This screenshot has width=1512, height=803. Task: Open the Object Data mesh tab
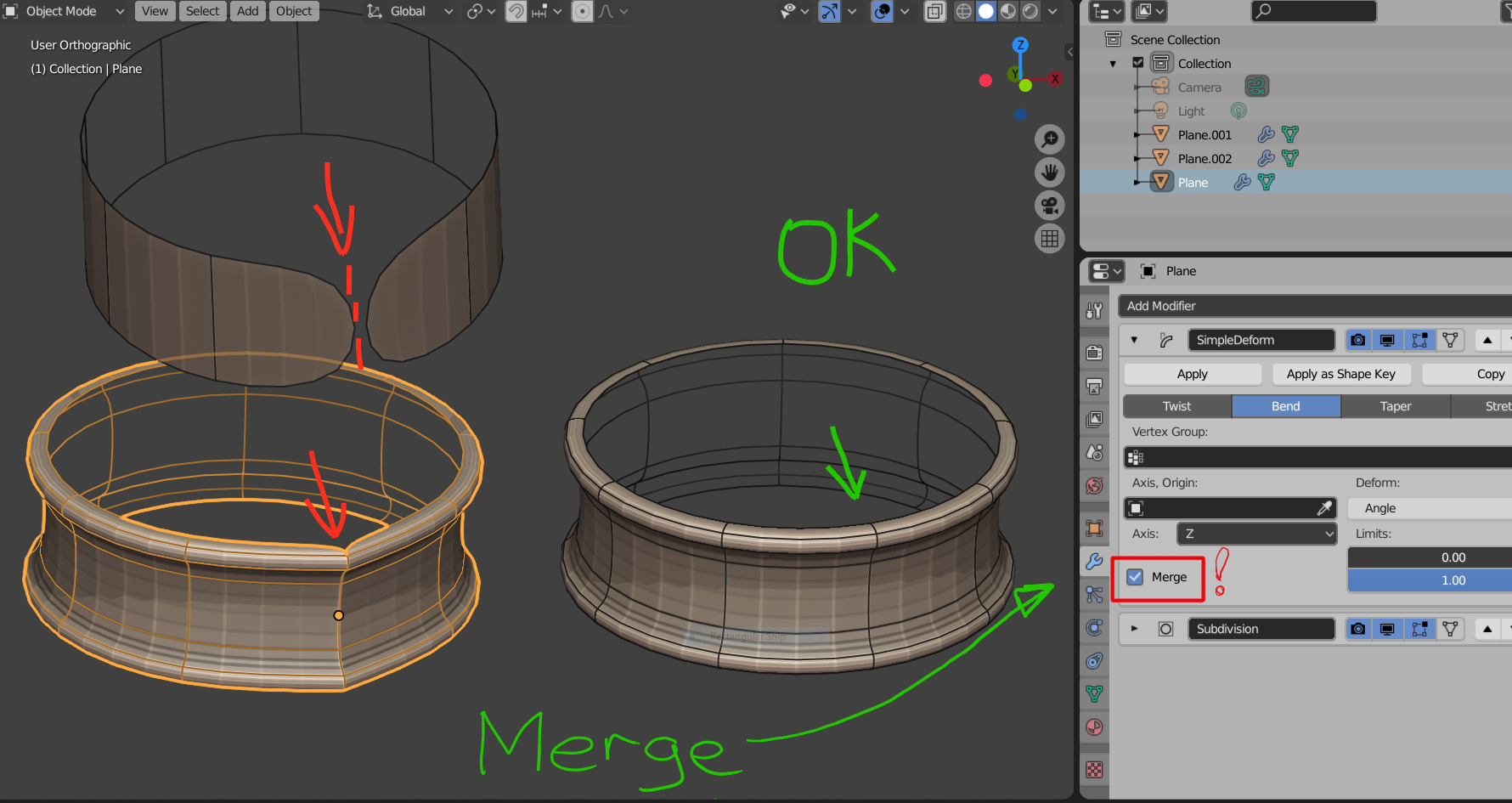[x=1095, y=694]
